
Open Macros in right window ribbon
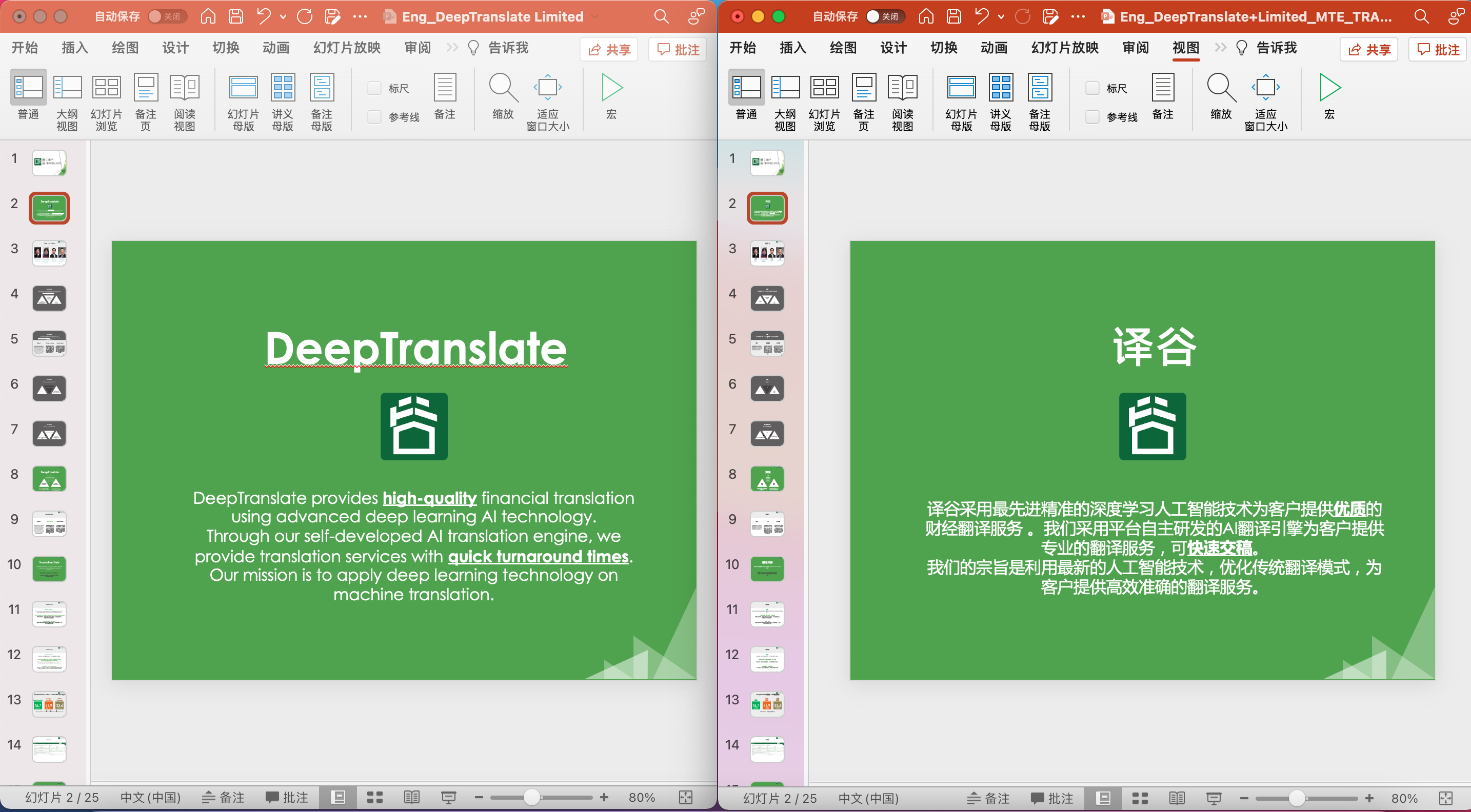point(1329,96)
